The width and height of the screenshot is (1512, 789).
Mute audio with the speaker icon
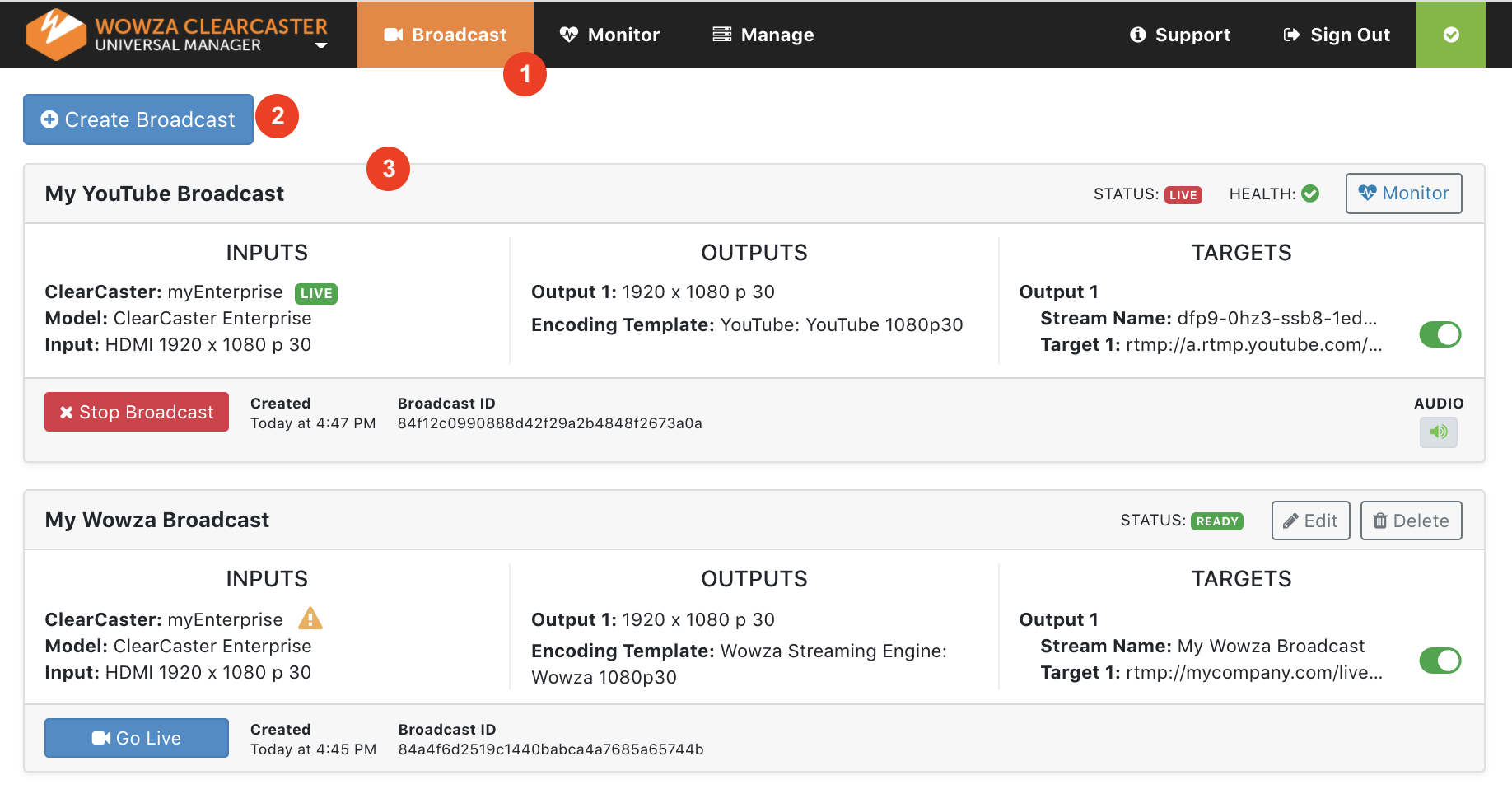click(1439, 432)
